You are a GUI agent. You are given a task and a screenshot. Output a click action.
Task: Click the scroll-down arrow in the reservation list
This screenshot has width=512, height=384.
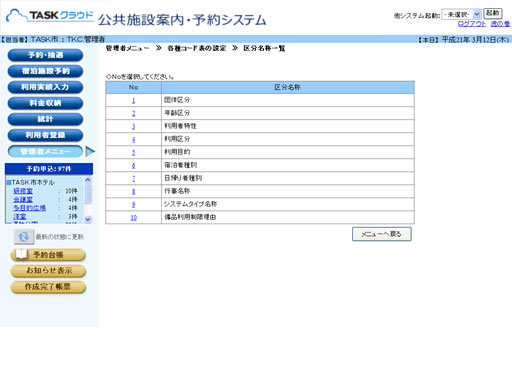88,219
